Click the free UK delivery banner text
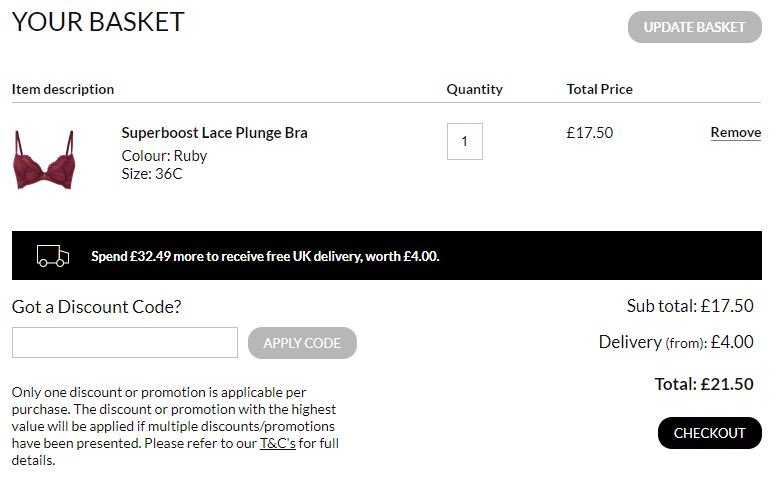Screen dimensions: 778x484 (x=265, y=256)
